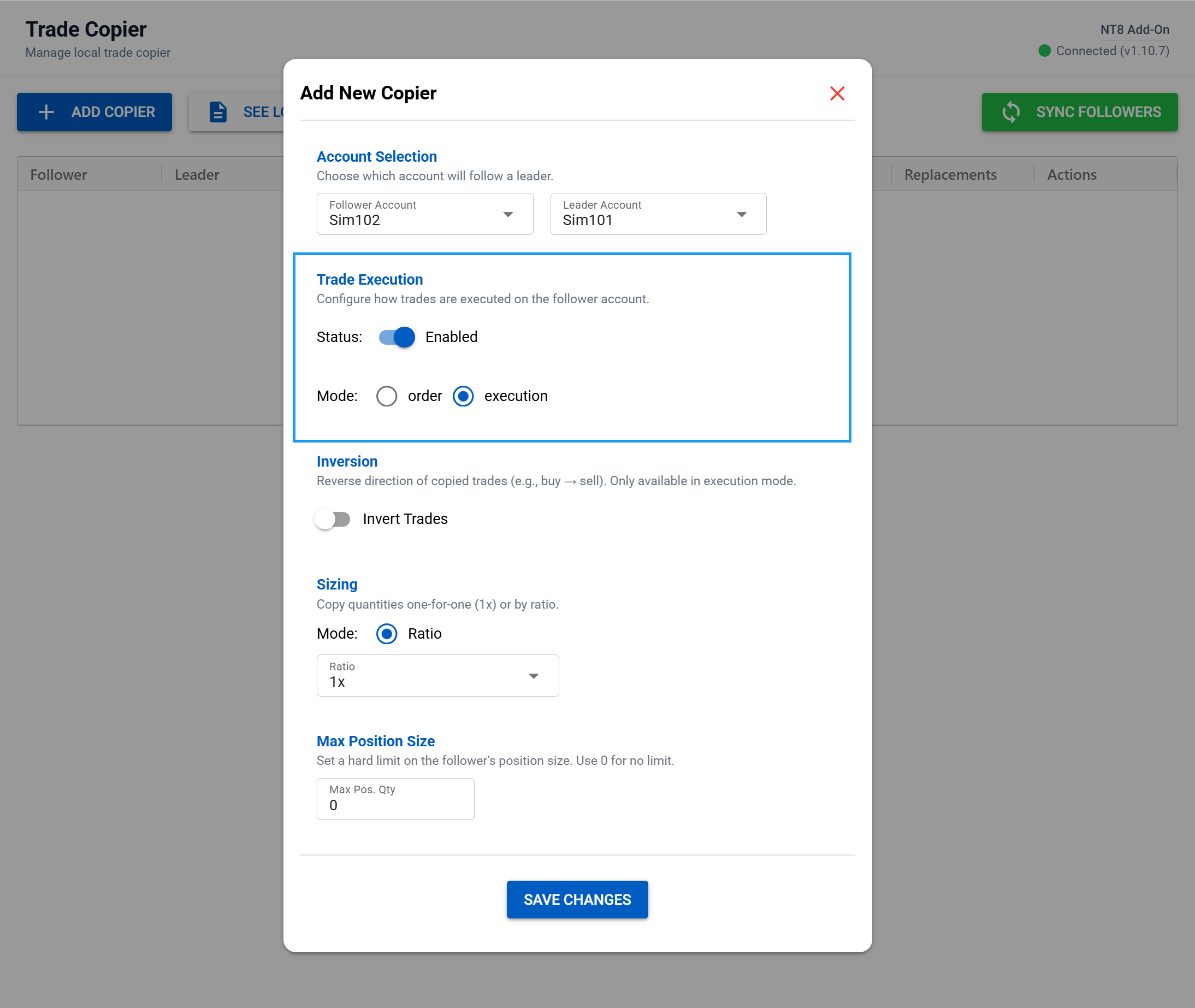Viewport: 1195px width, 1008px height.
Task: Click the Max Position Size heading
Action: (375, 741)
